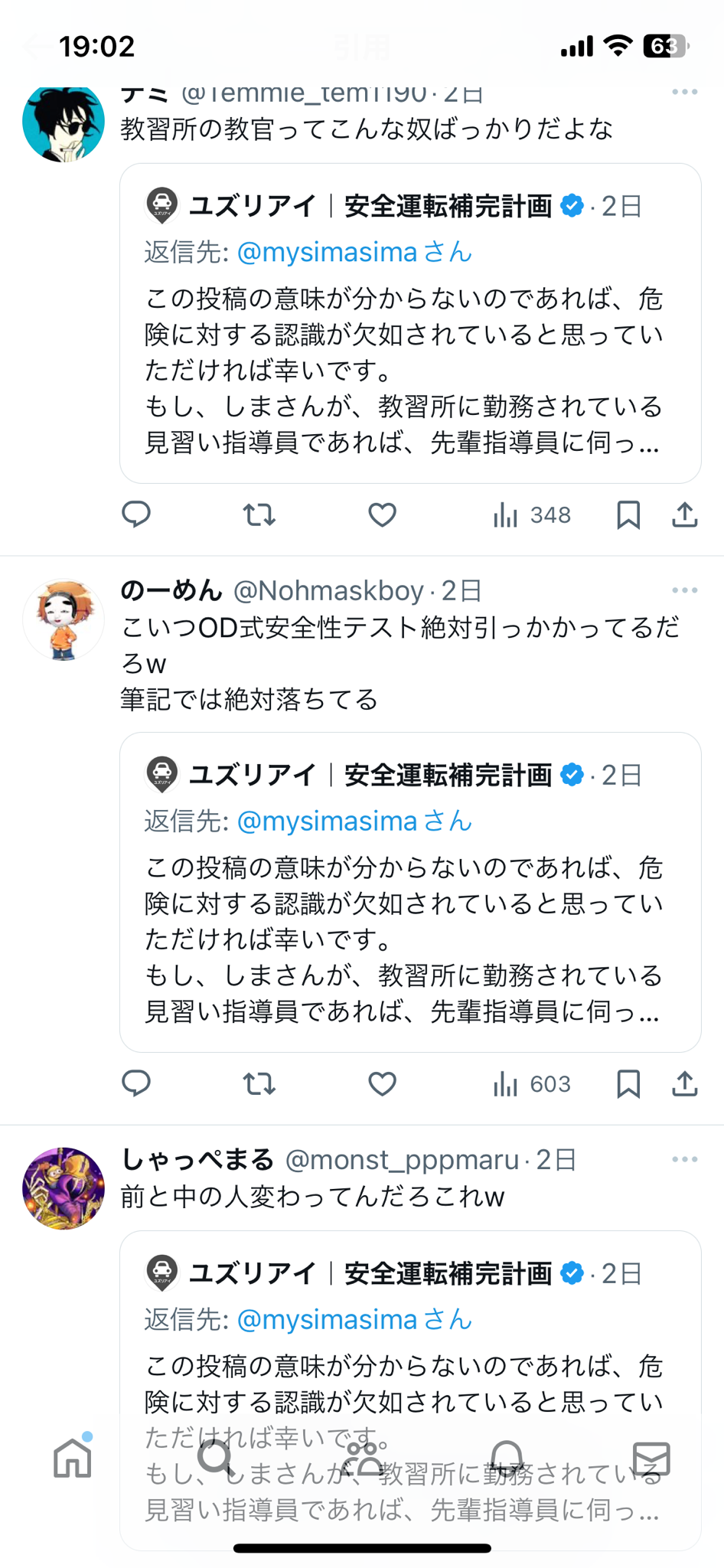
Task: Bookmark the post with 348 views
Action: (x=628, y=514)
